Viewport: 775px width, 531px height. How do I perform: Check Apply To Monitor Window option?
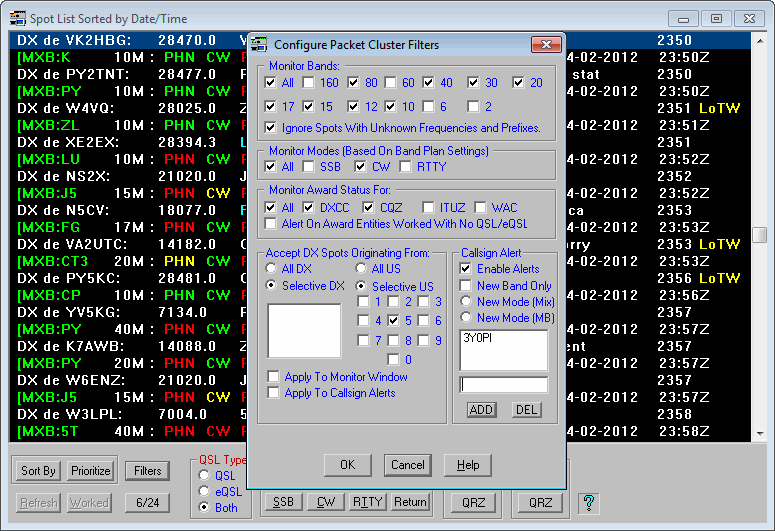point(275,377)
